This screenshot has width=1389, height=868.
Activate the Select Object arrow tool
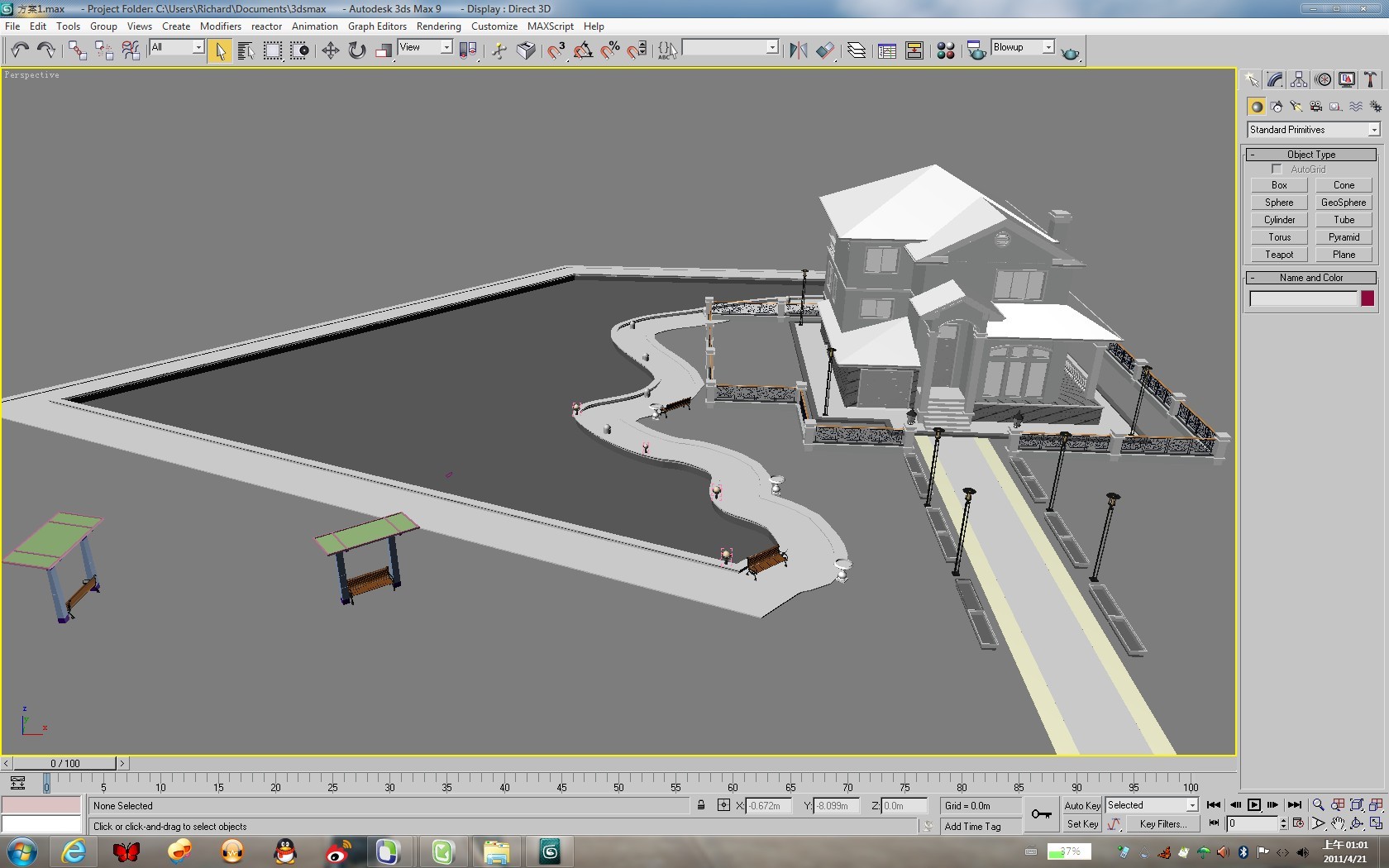(x=220, y=50)
